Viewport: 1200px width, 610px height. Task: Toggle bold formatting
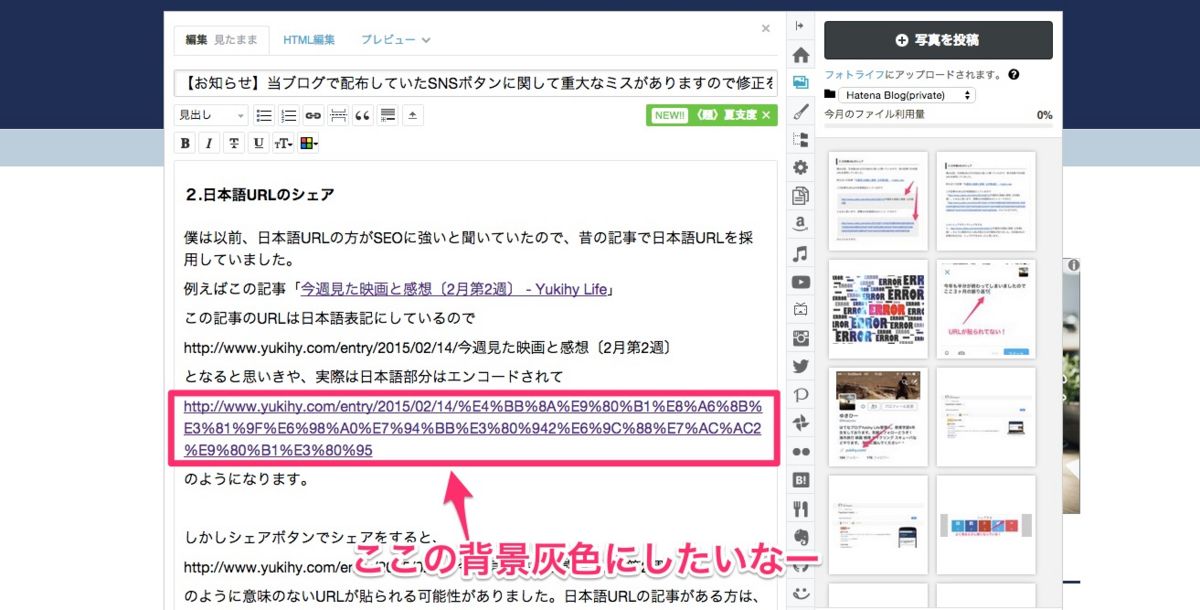(185, 143)
